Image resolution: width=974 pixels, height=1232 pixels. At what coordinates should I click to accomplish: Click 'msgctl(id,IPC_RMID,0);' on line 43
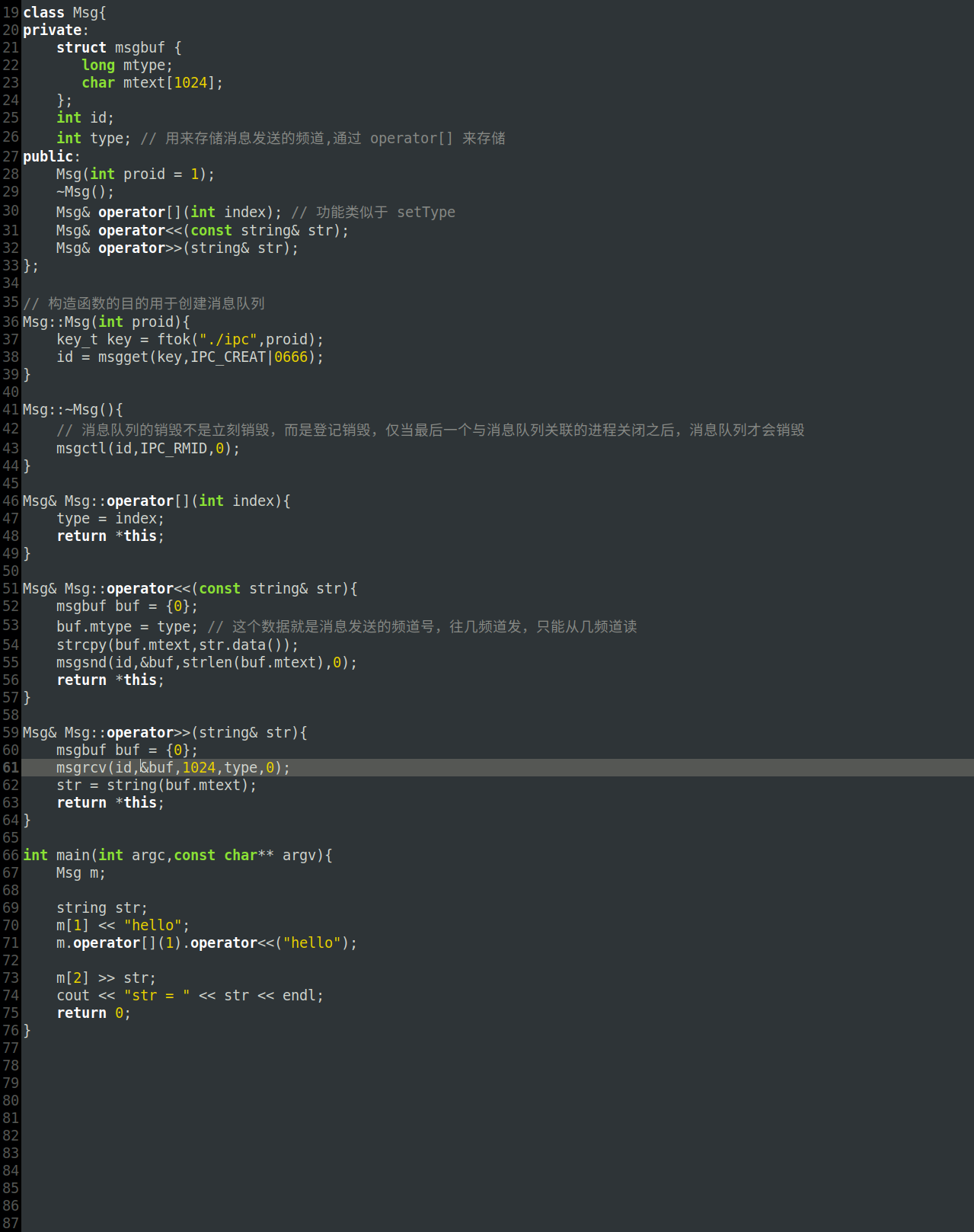coord(148,448)
